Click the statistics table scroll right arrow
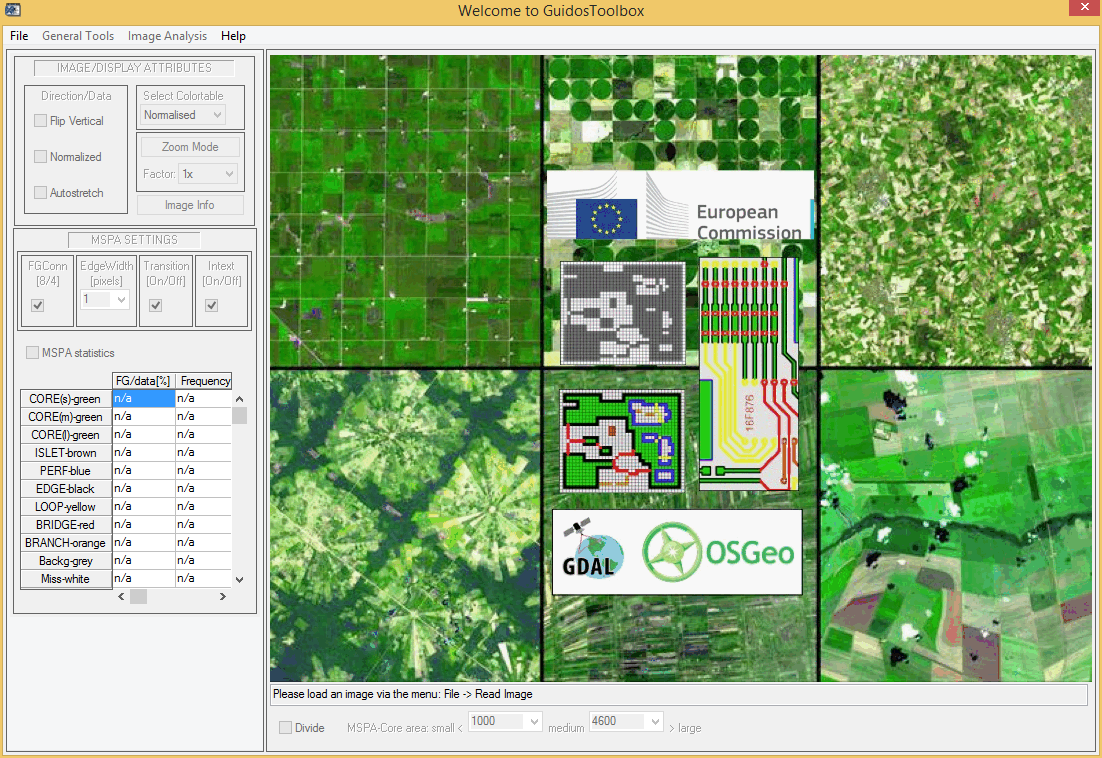 coord(223,596)
